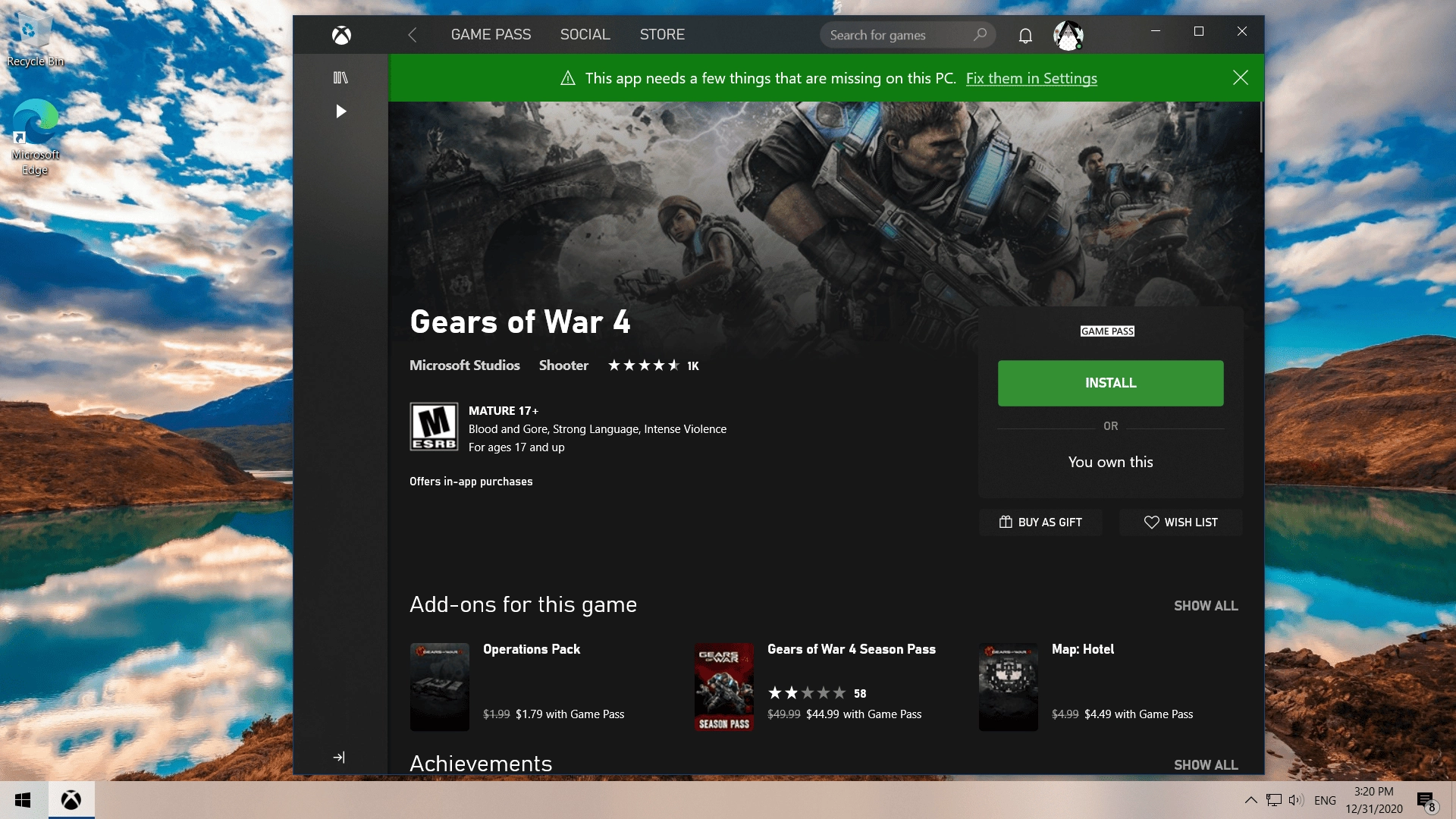The width and height of the screenshot is (1456, 819).
Task: Show hidden tray icons chevron
Action: [x=1251, y=800]
